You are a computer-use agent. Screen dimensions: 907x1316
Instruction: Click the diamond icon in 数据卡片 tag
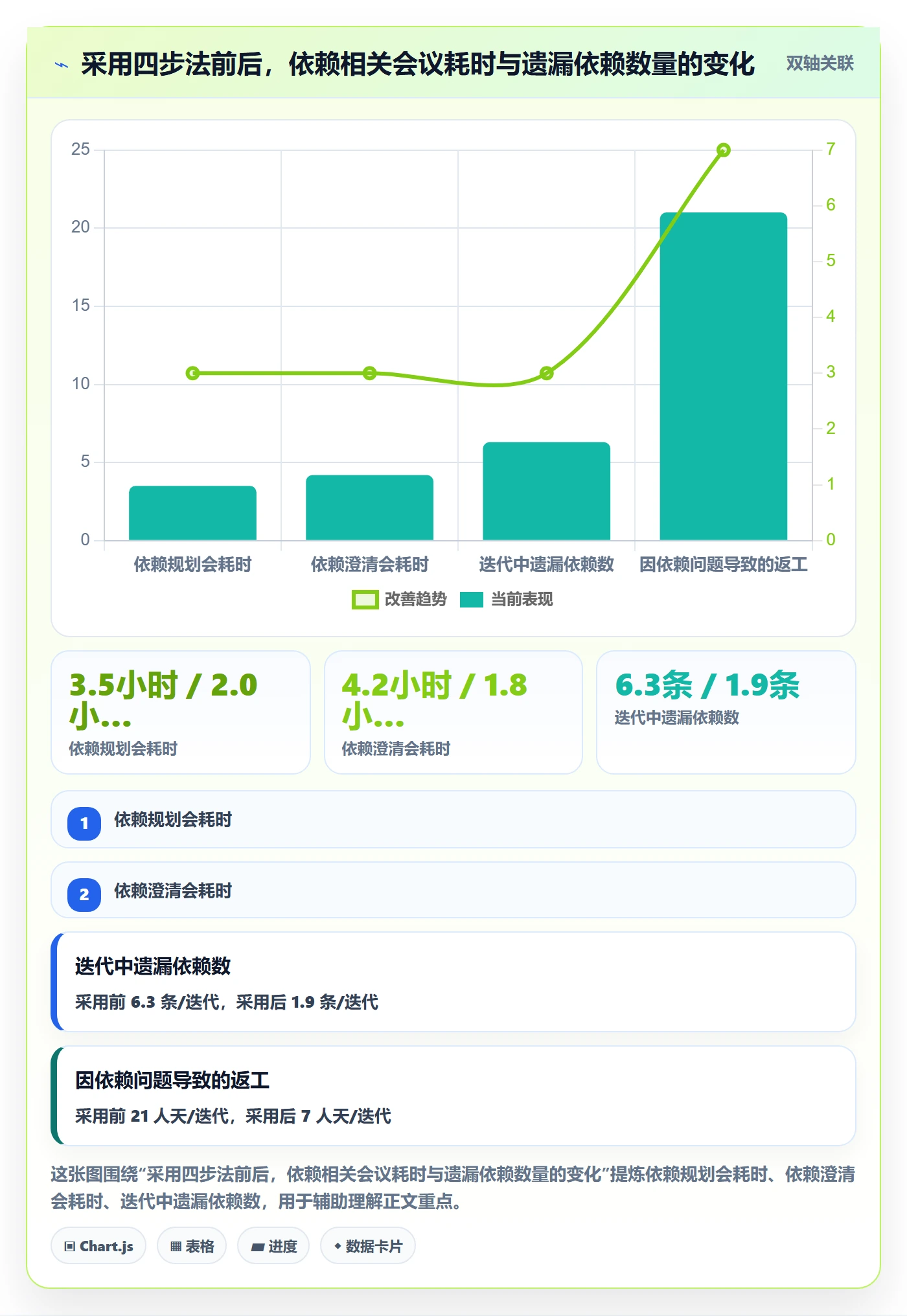click(x=338, y=1246)
